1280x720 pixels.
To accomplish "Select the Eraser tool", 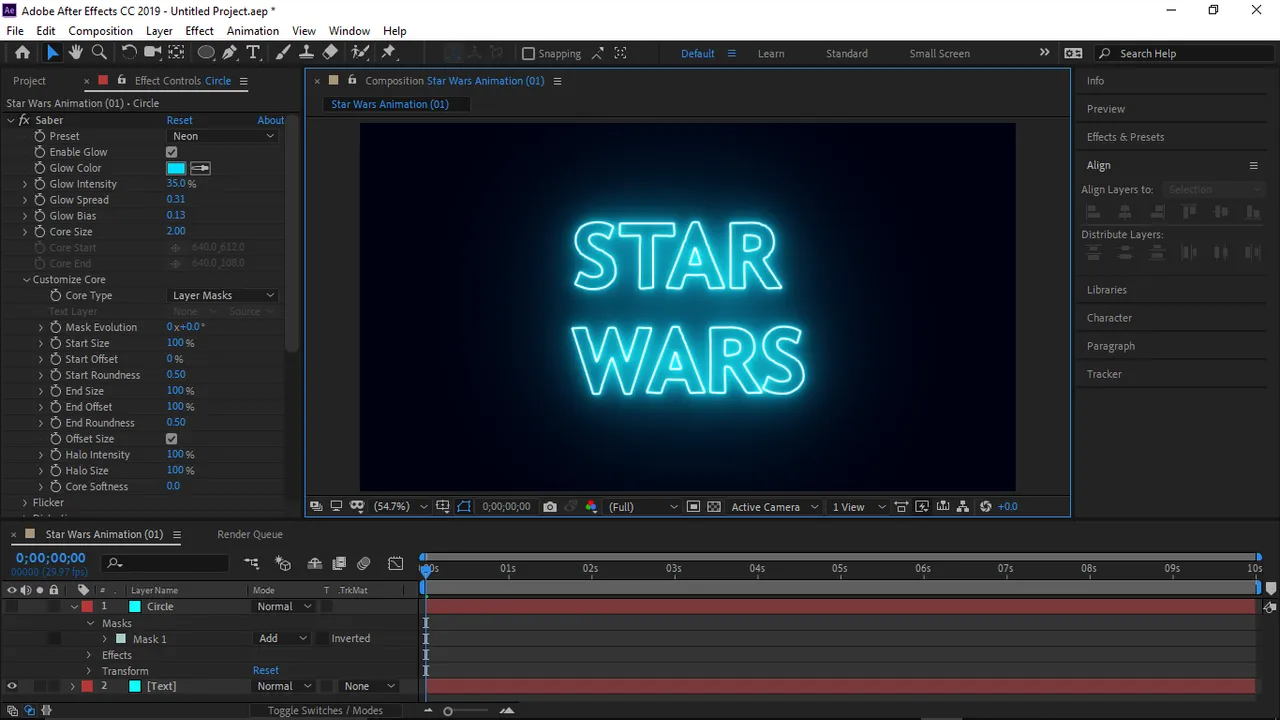I will [330, 53].
